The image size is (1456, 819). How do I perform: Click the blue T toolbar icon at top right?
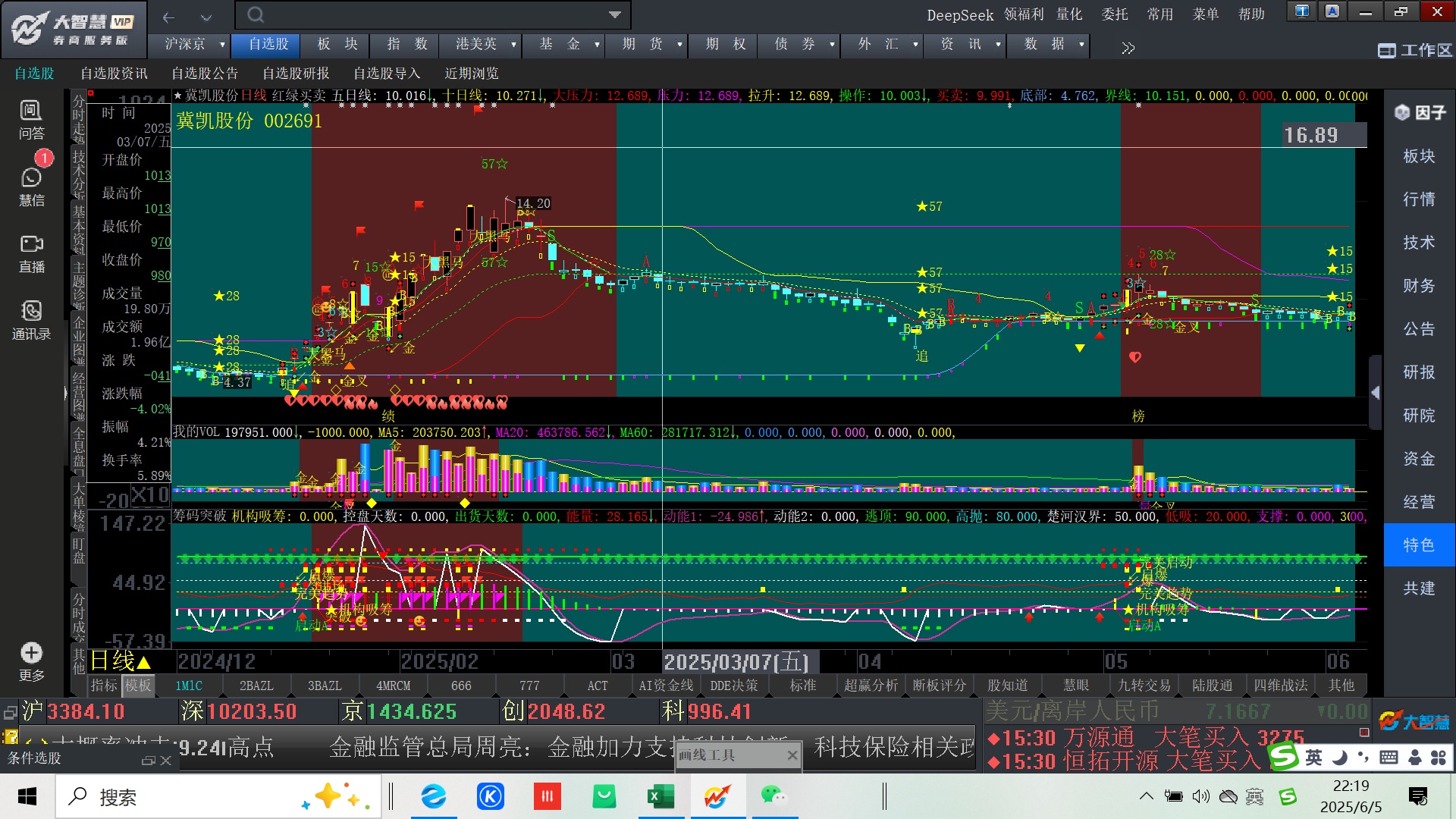click(x=1302, y=11)
